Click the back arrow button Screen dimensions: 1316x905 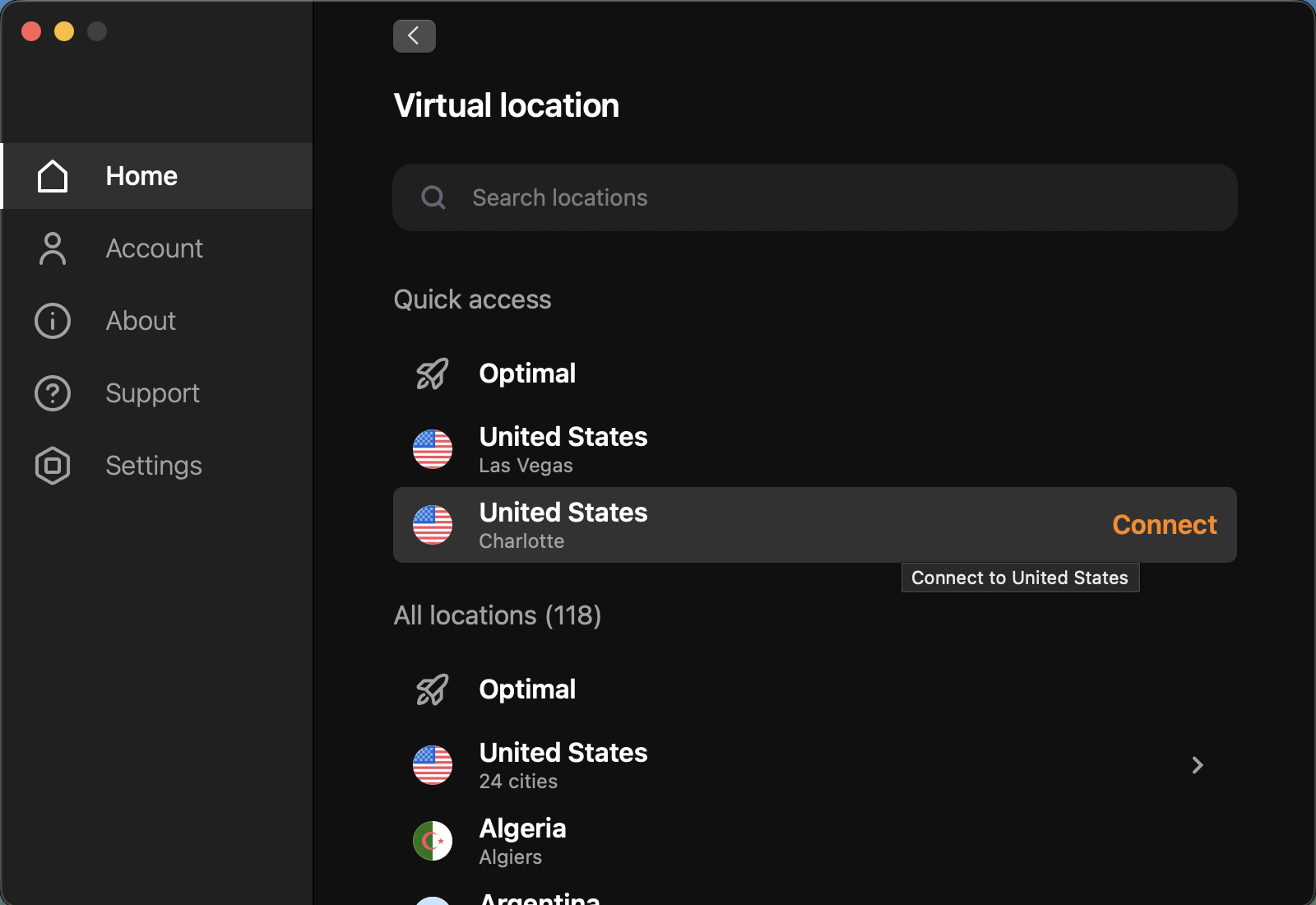[x=414, y=35]
